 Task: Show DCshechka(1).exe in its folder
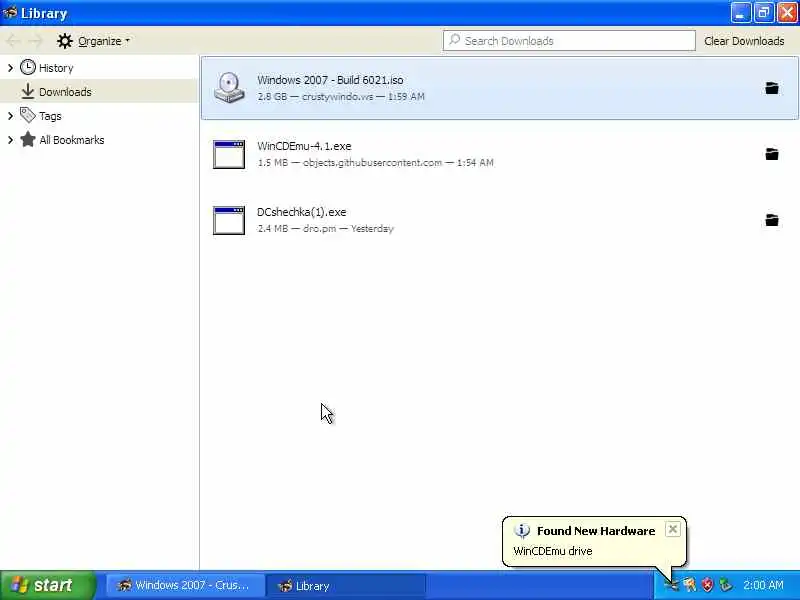[771, 220]
